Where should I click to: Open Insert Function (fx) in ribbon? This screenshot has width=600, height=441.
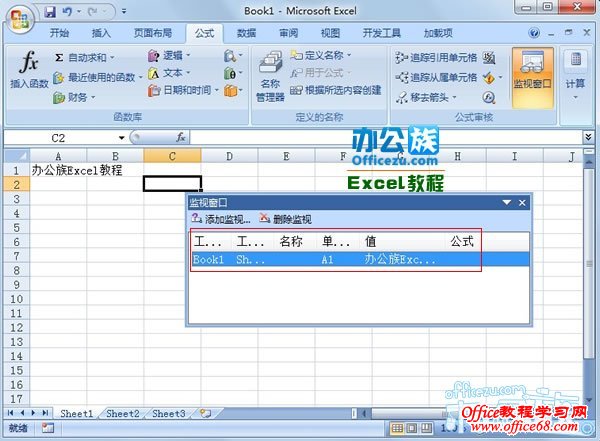pos(29,70)
